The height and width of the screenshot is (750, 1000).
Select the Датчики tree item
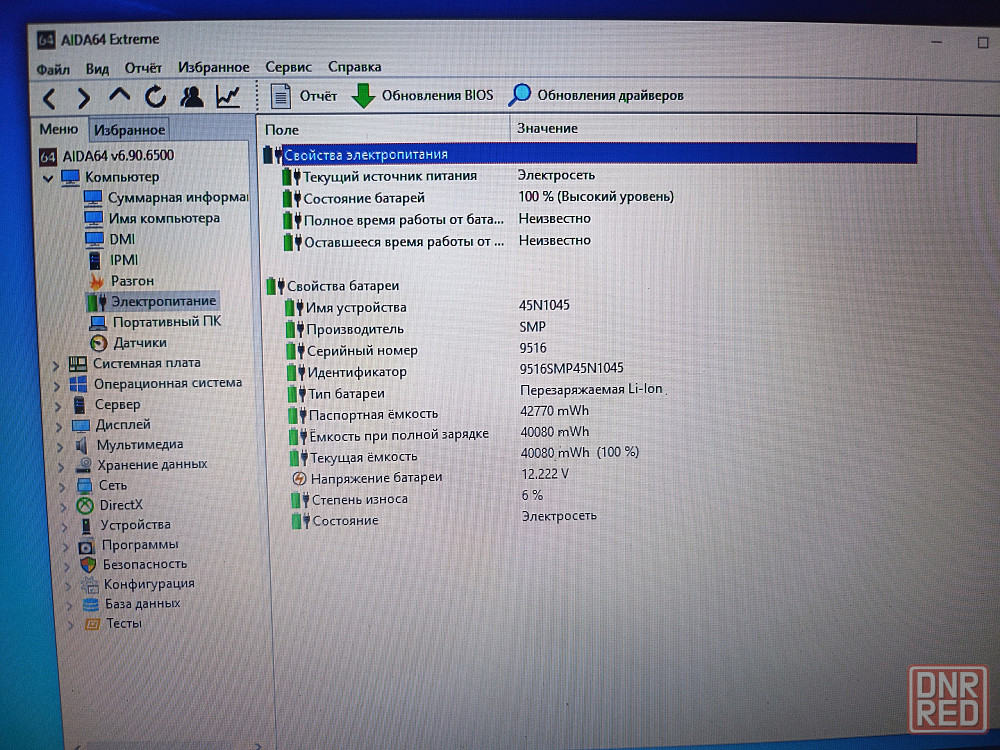128,343
